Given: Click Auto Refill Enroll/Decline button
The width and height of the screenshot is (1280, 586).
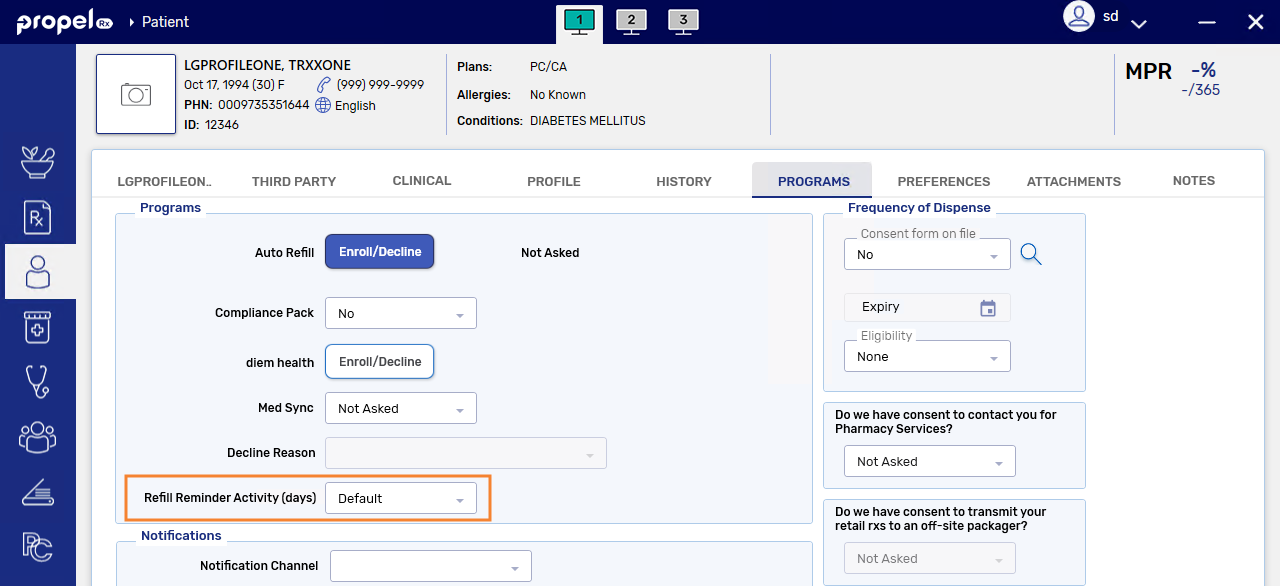Looking at the screenshot, I should coord(380,252).
